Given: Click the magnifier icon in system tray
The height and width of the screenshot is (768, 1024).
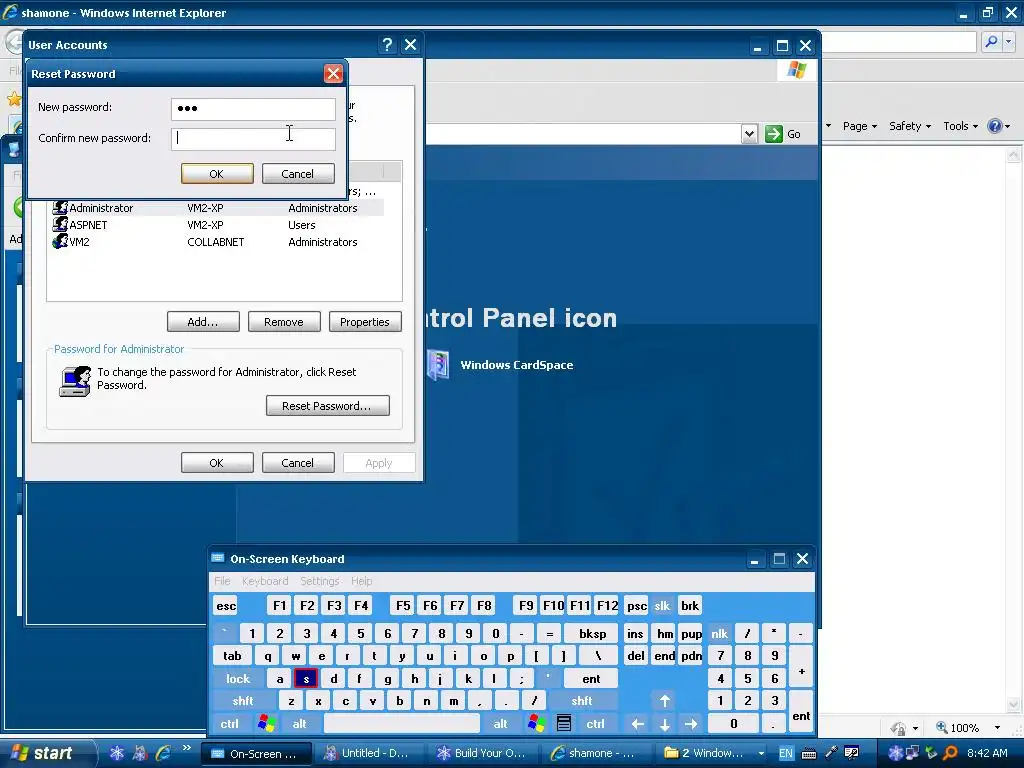Looking at the screenshot, I should pyautogui.click(x=950, y=753).
